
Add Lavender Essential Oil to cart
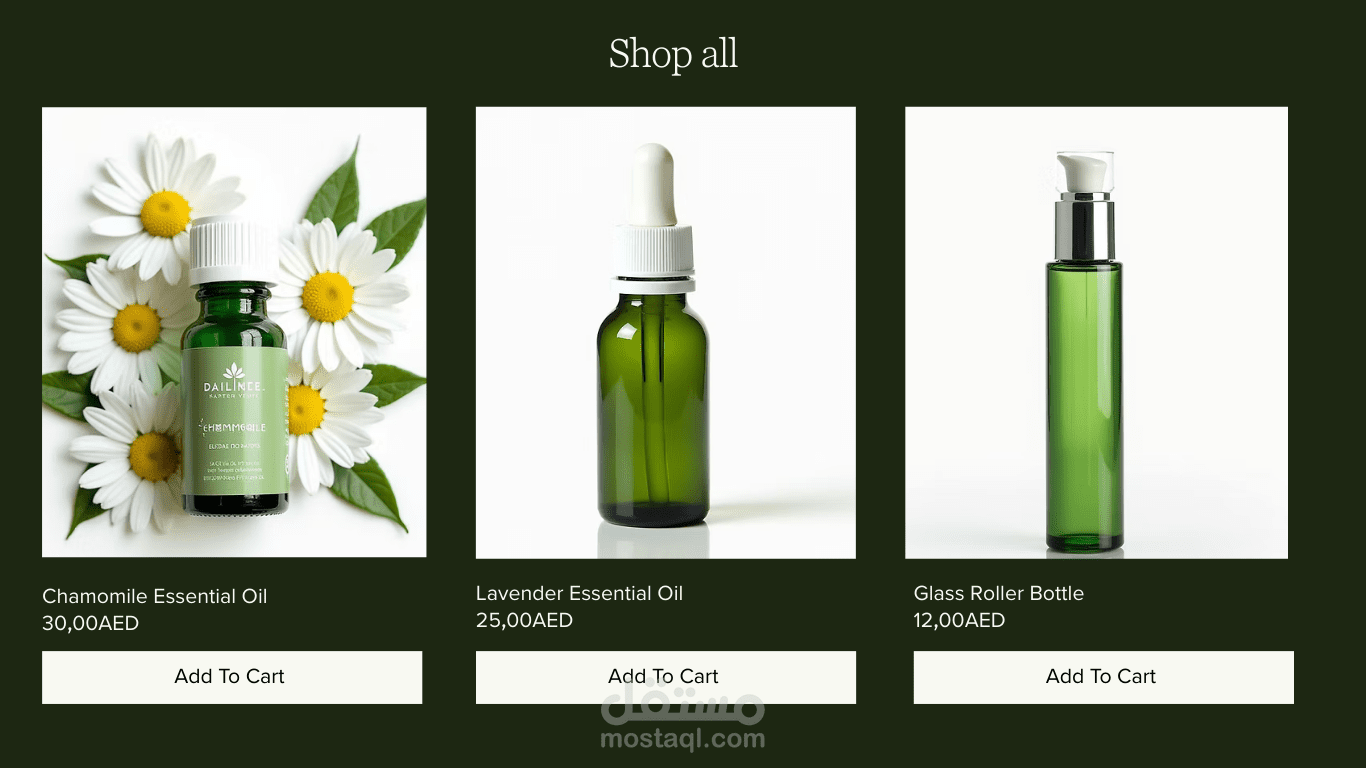pyautogui.click(x=665, y=677)
